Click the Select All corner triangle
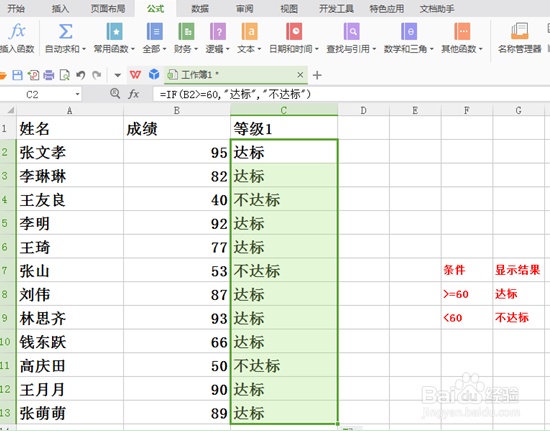Image resolution: width=550 pixels, height=431 pixels. click(11, 110)
